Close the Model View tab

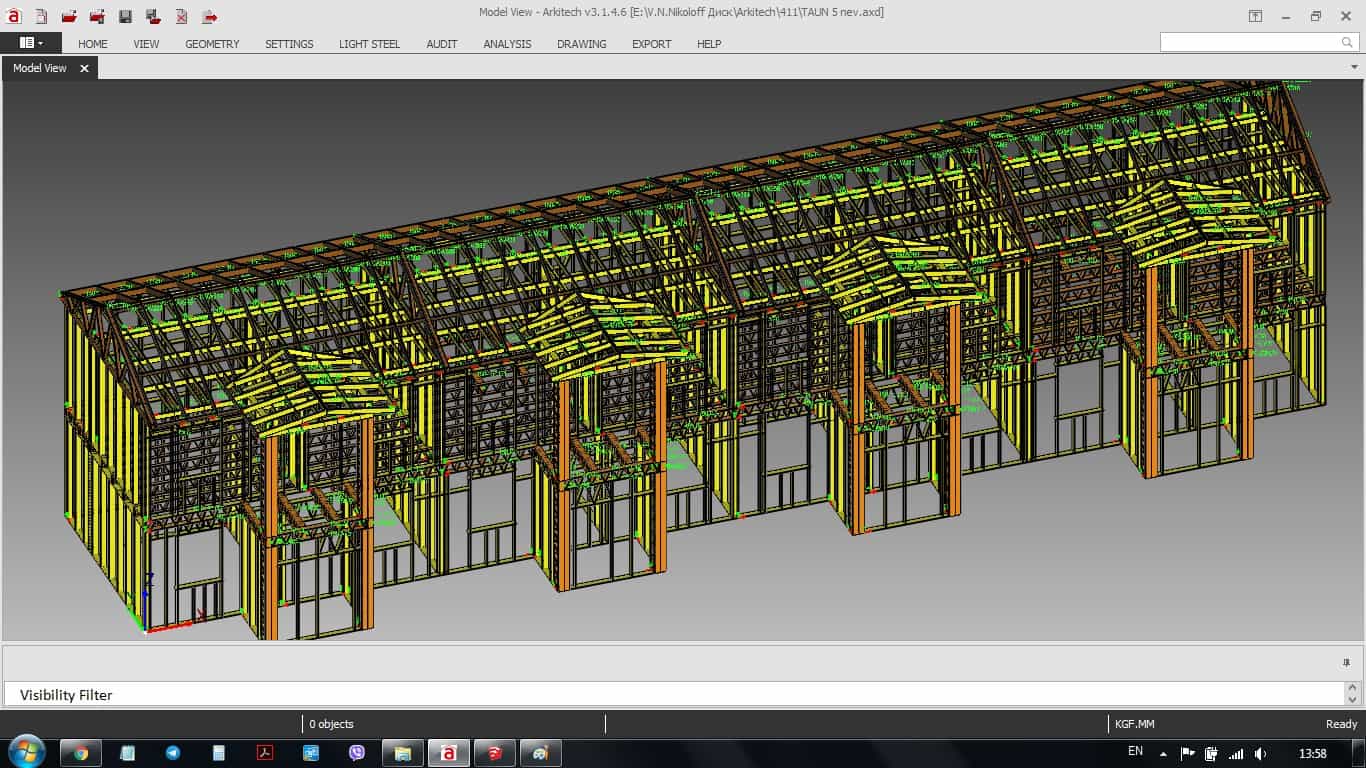click(x=84, y=68)
